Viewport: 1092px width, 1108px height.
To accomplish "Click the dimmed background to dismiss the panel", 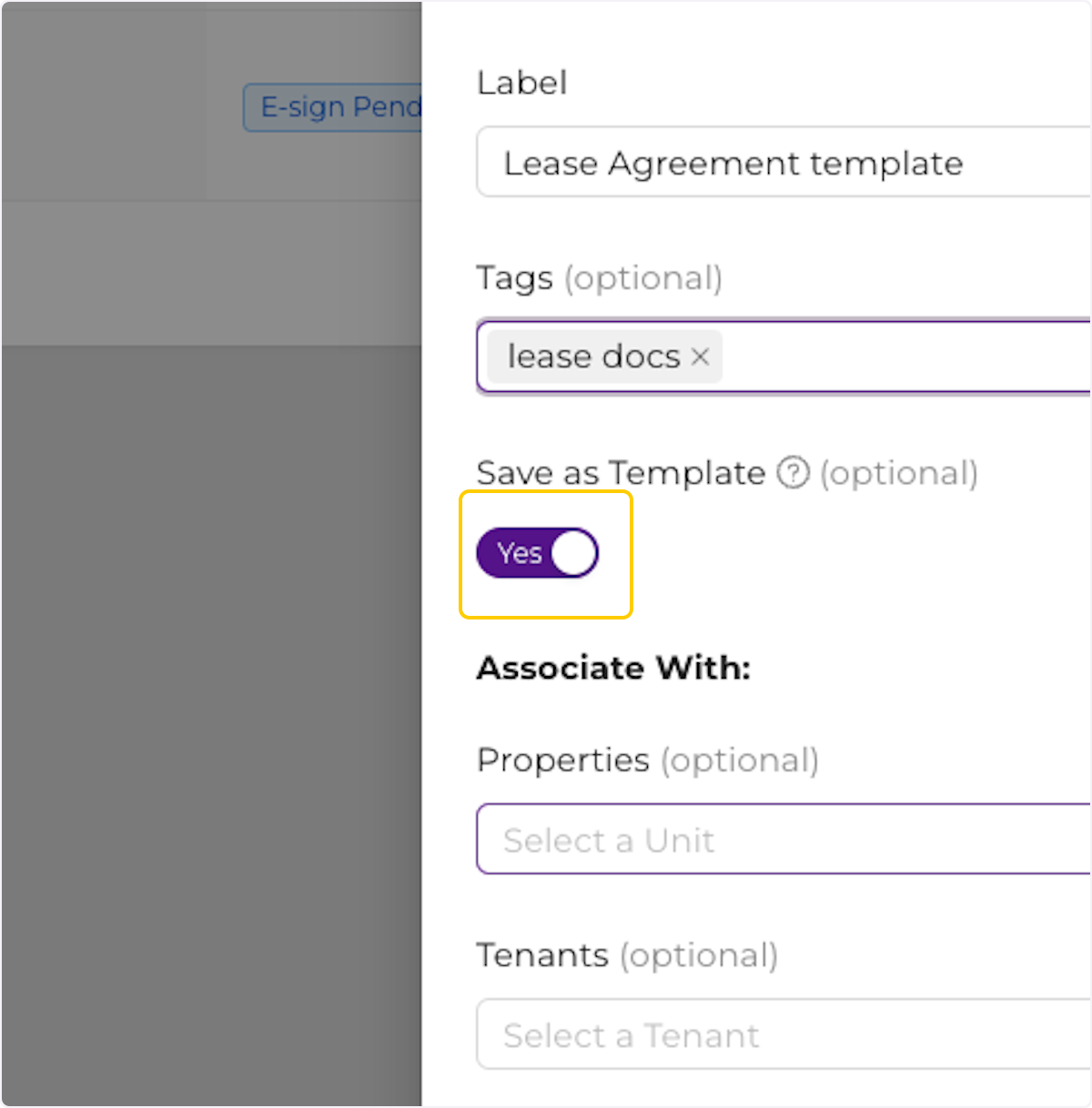I will (x=209, y=637).
